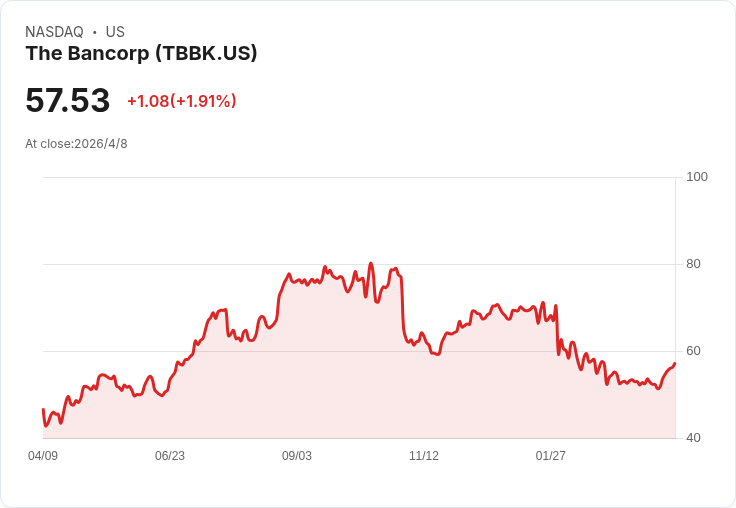The width and height of the screenshot is (736, 508).
Task: Click the 60 price axis label
Action: 693,351
